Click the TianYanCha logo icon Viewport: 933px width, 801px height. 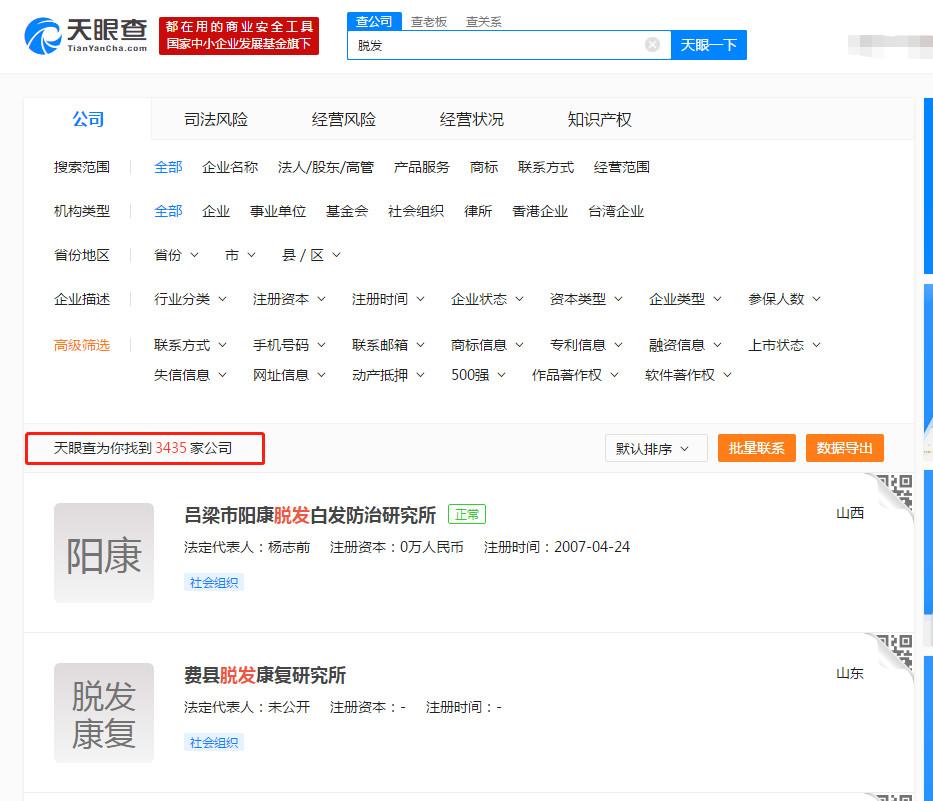pos(42,36)
